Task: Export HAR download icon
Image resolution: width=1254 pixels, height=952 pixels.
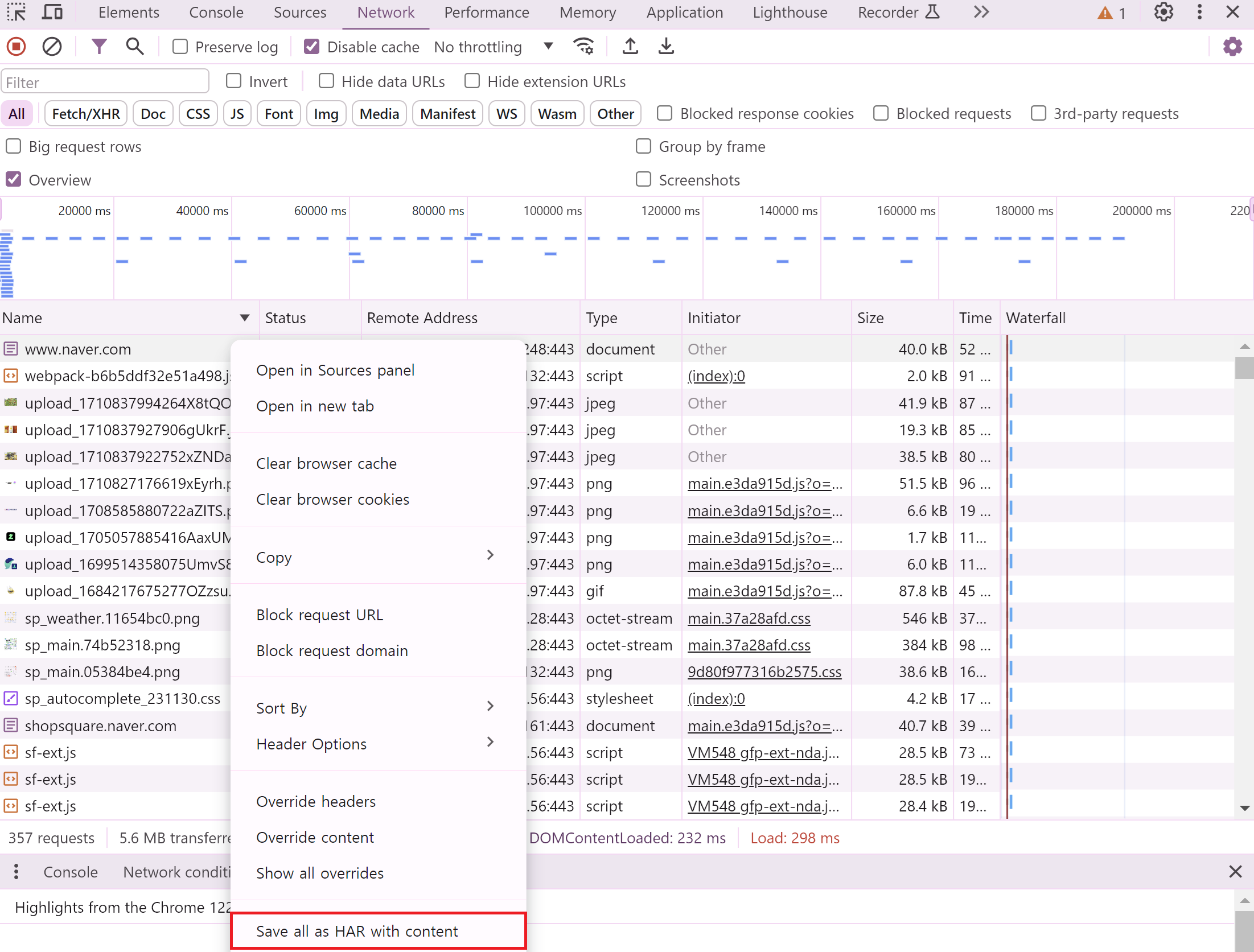Action: click(x=666, y=46)
